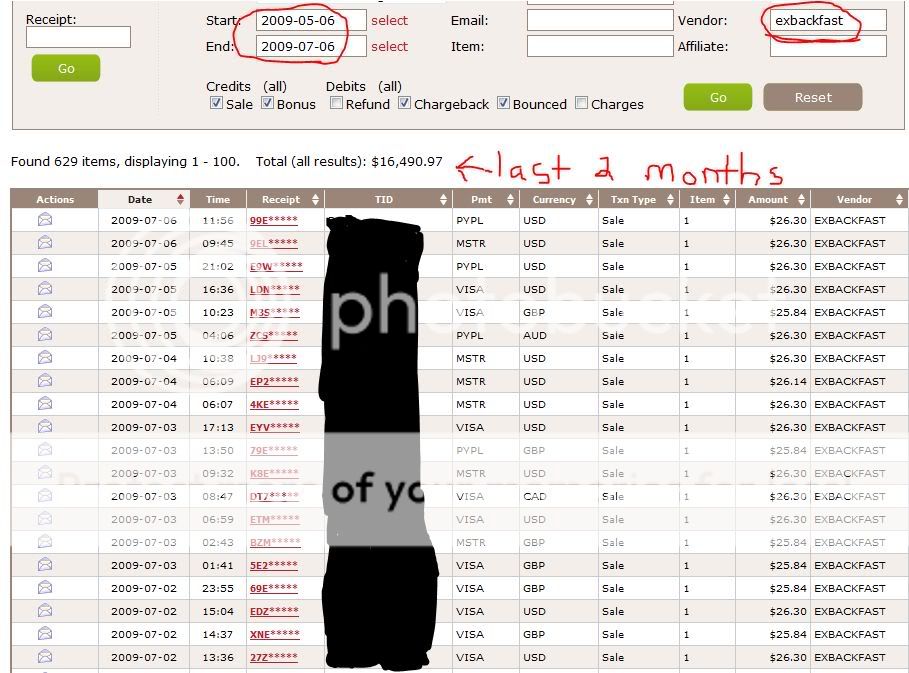909x673 pixels.
Task: Click the Actions column header
Action: point(55,199)
